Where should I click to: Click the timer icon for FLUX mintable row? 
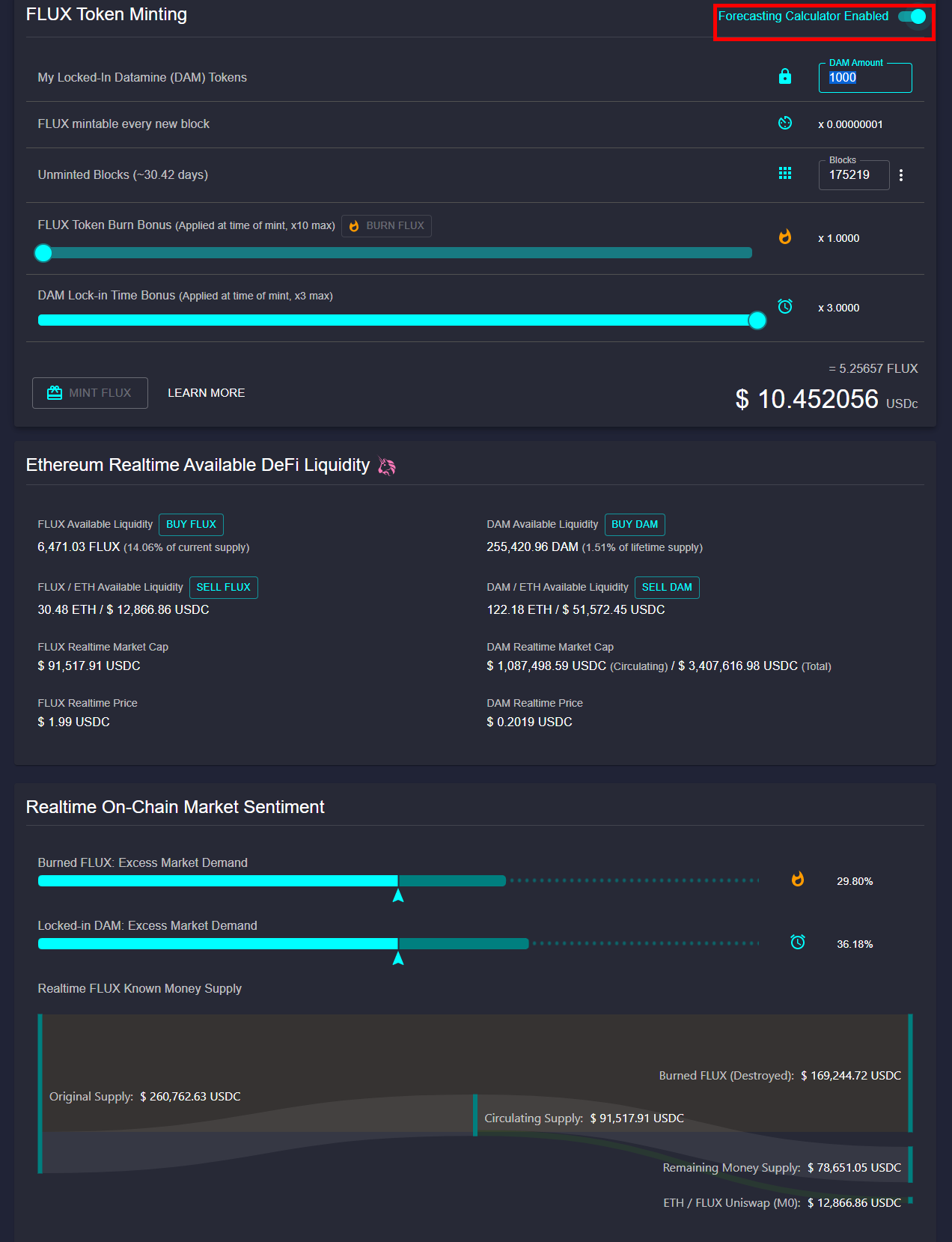click(785, 123)
